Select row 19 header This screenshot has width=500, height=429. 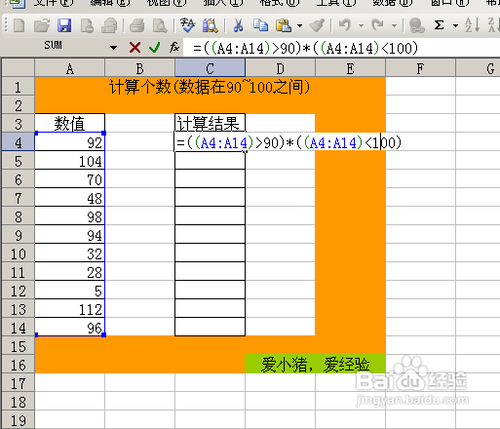18,420
